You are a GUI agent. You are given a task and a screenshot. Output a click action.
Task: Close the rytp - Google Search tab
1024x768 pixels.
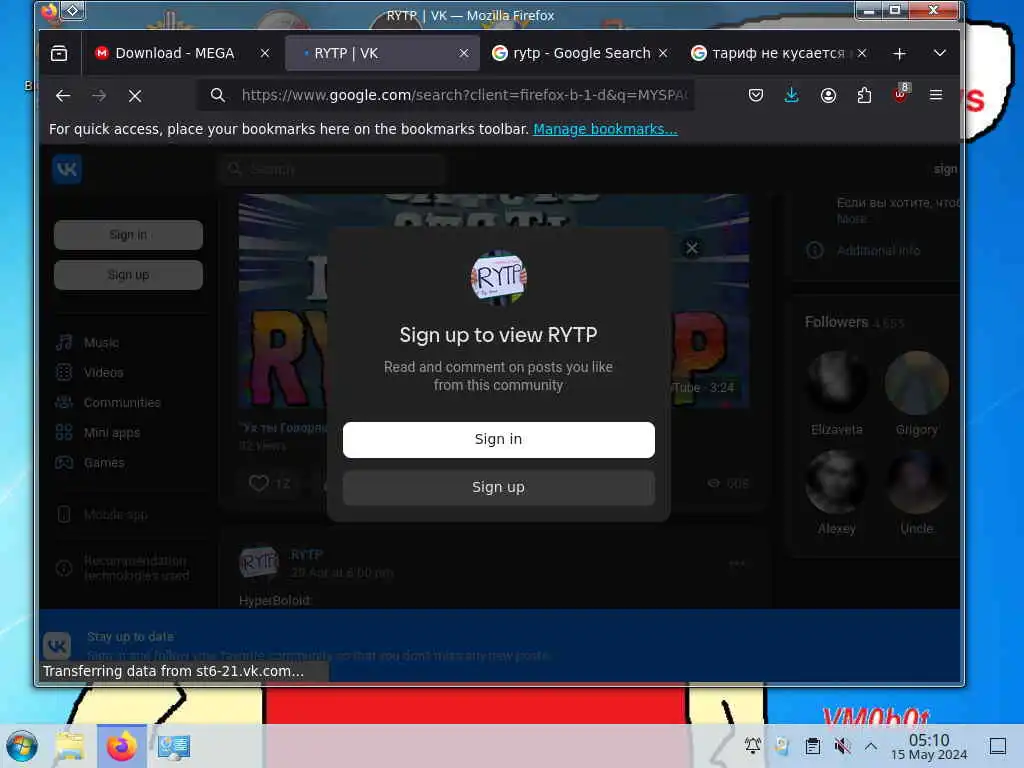coord(663,54)
